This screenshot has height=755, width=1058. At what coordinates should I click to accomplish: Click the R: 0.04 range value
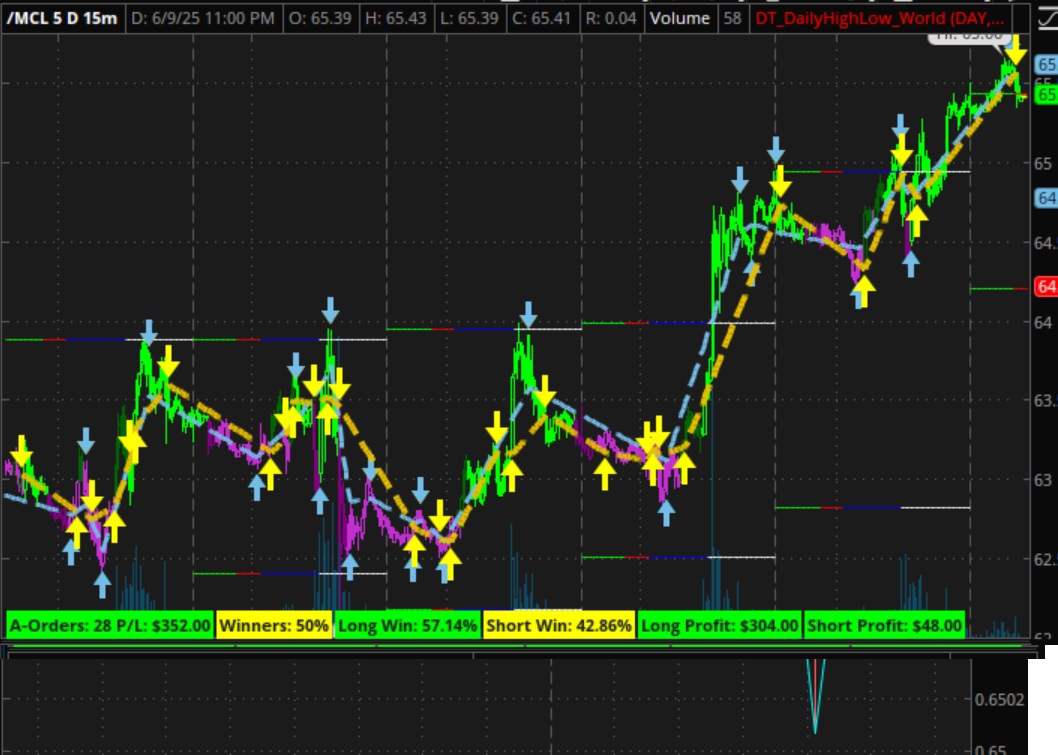(x=611, y=18)
